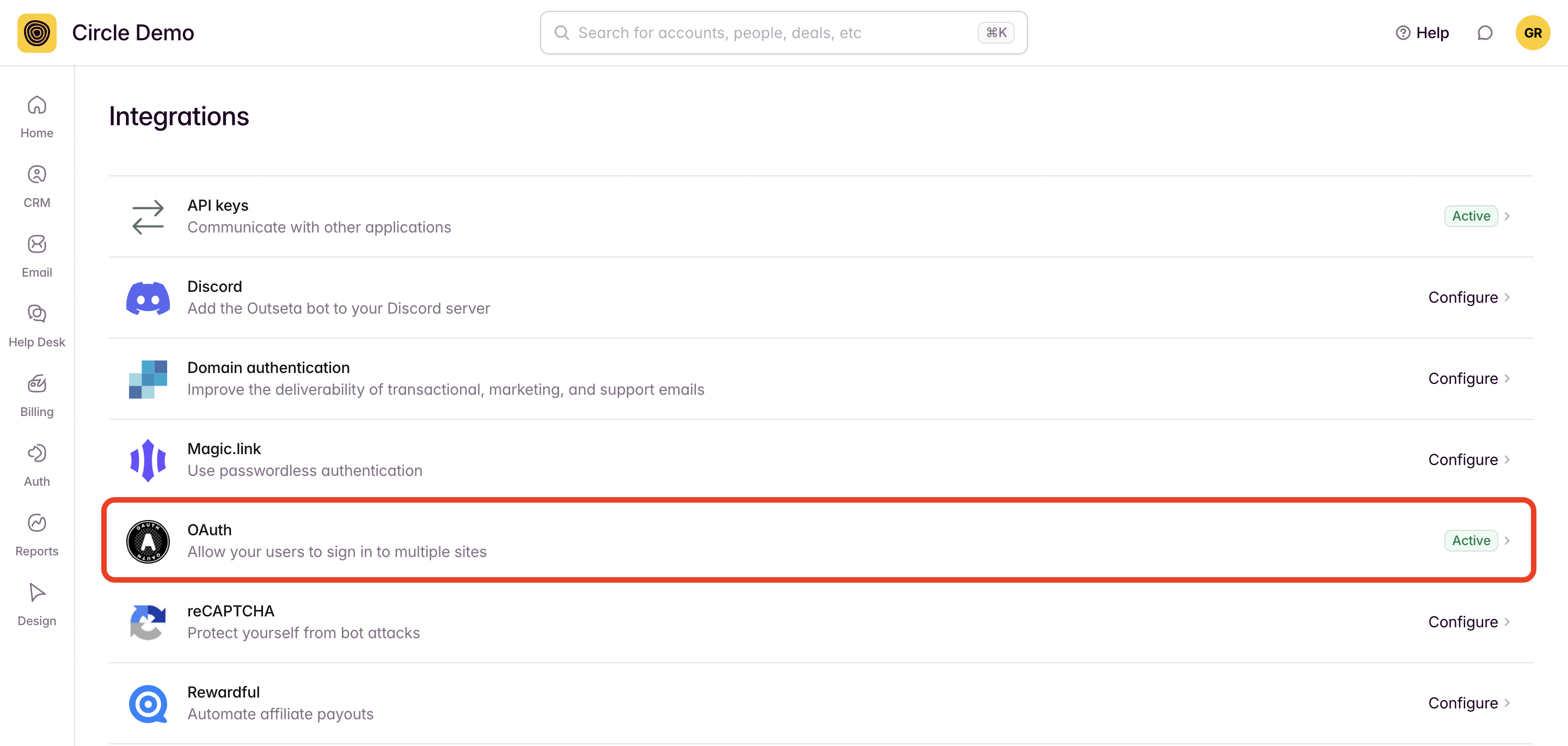Expand Domain authentication Configure chevron
This screenshot has height=746, width=1568.
(1507, 378)
